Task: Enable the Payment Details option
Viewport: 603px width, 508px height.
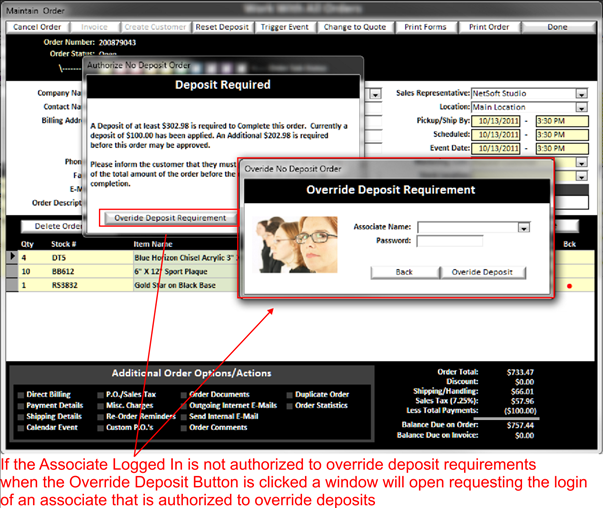Action: 22,406
